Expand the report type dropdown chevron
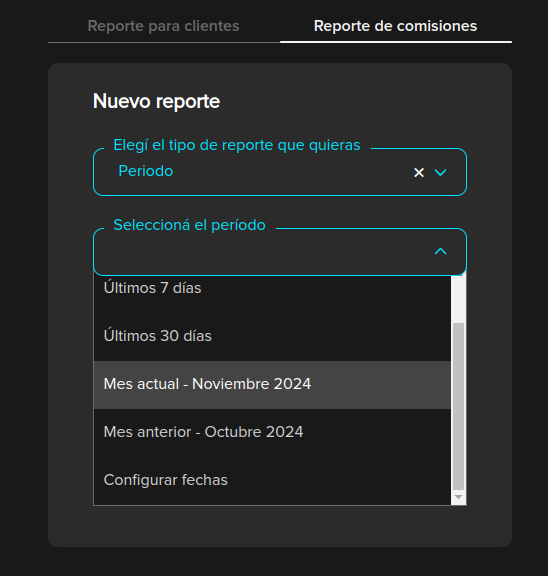The image size is (548, 576). point(440,172)
